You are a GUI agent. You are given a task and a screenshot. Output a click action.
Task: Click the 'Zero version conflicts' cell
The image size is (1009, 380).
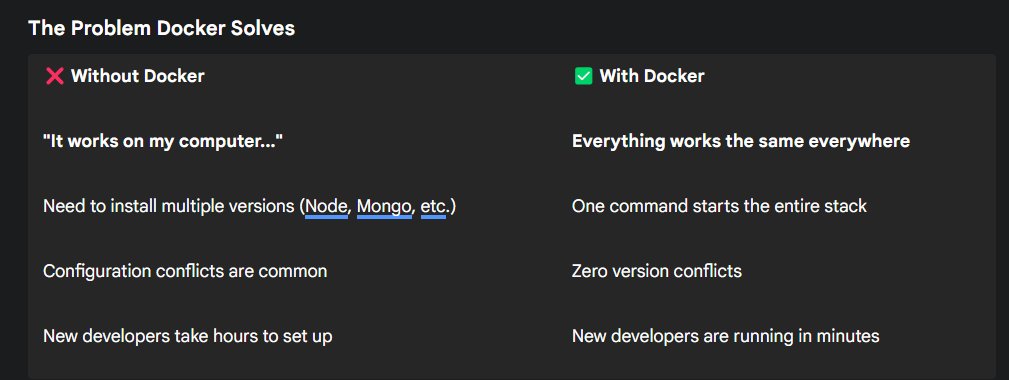pyautogui.click(x=657, y=271)
